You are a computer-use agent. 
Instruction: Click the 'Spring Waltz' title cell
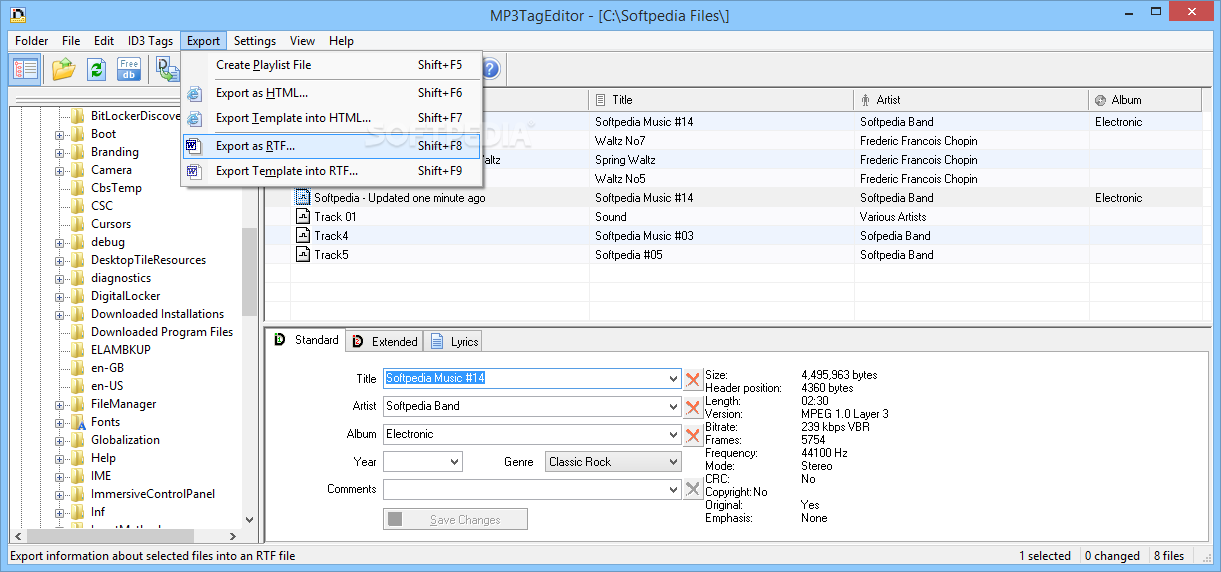click(x=625, y=160)
